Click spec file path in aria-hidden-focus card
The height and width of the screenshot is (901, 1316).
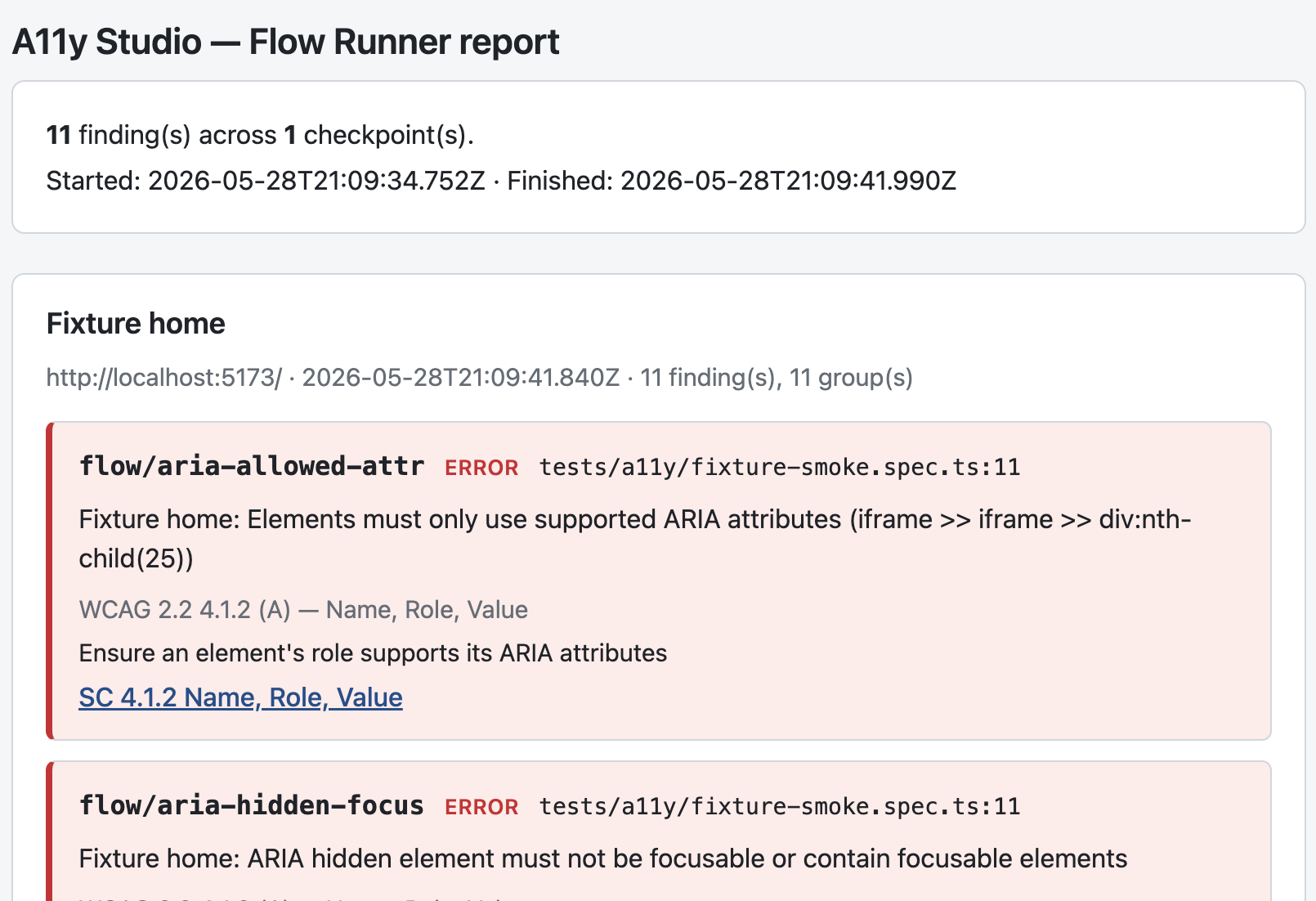[x=780, y=806]
